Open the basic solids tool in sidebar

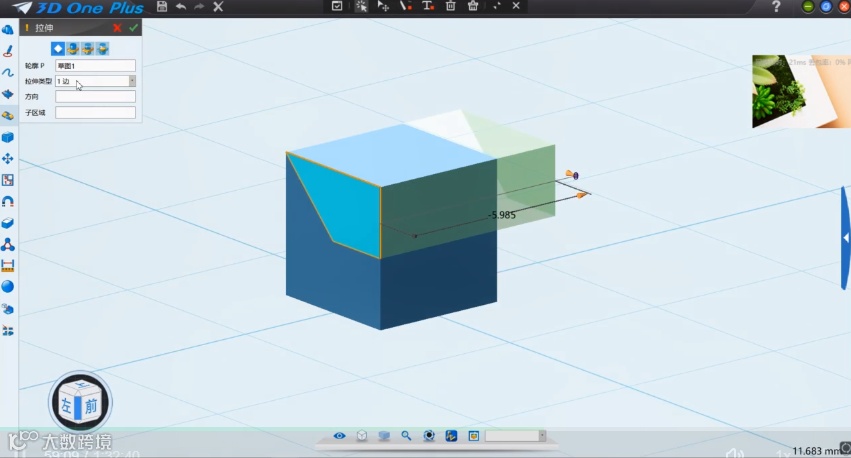pos(8,30)
